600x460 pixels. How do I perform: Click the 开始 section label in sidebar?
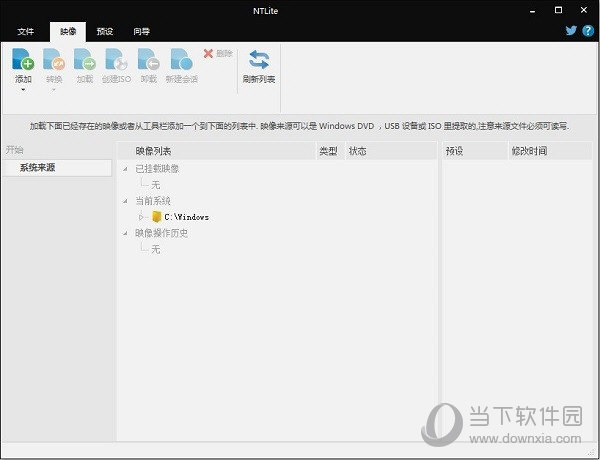point(15,150)
